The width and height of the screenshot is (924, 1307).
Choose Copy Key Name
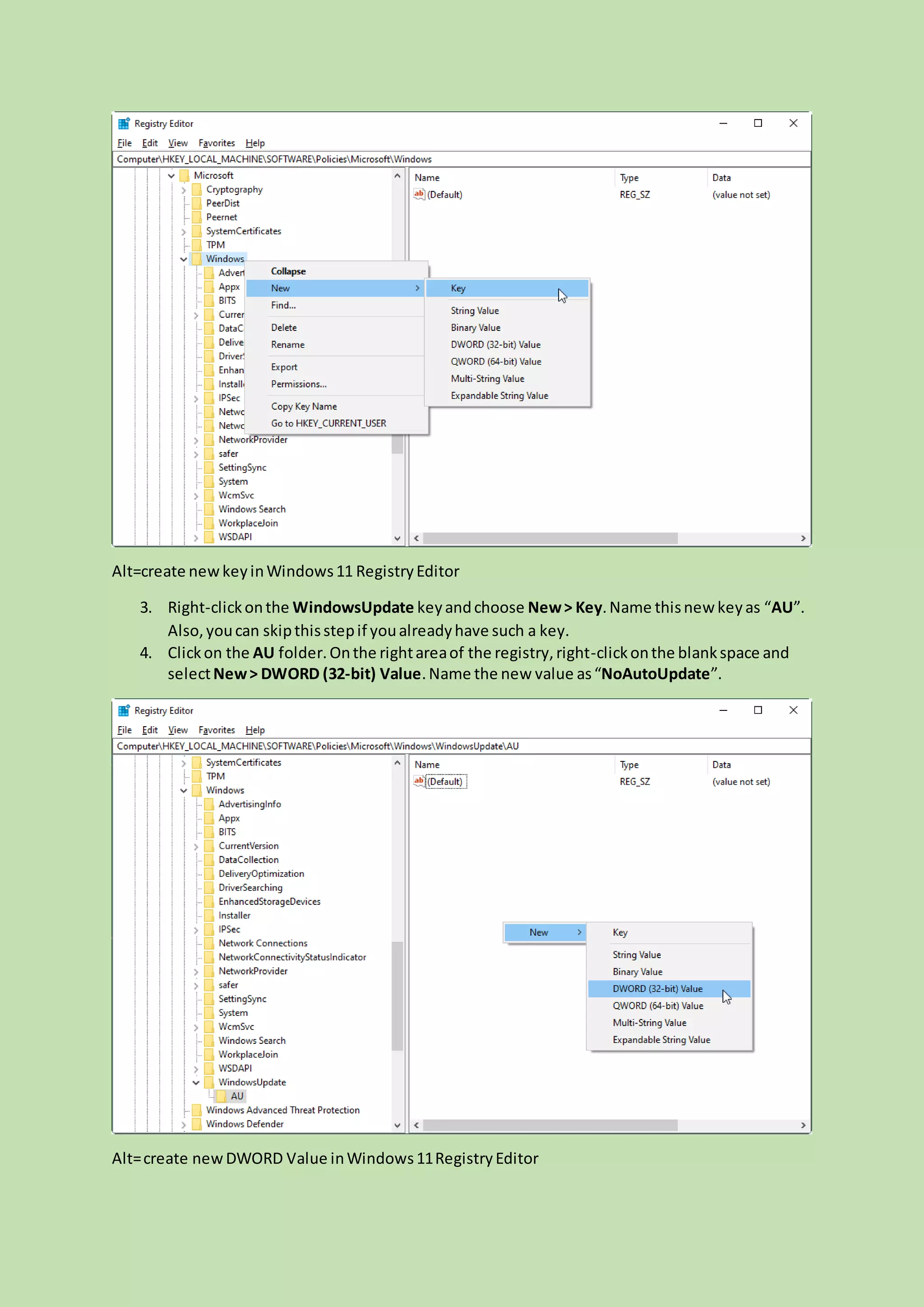click(337, 406)
